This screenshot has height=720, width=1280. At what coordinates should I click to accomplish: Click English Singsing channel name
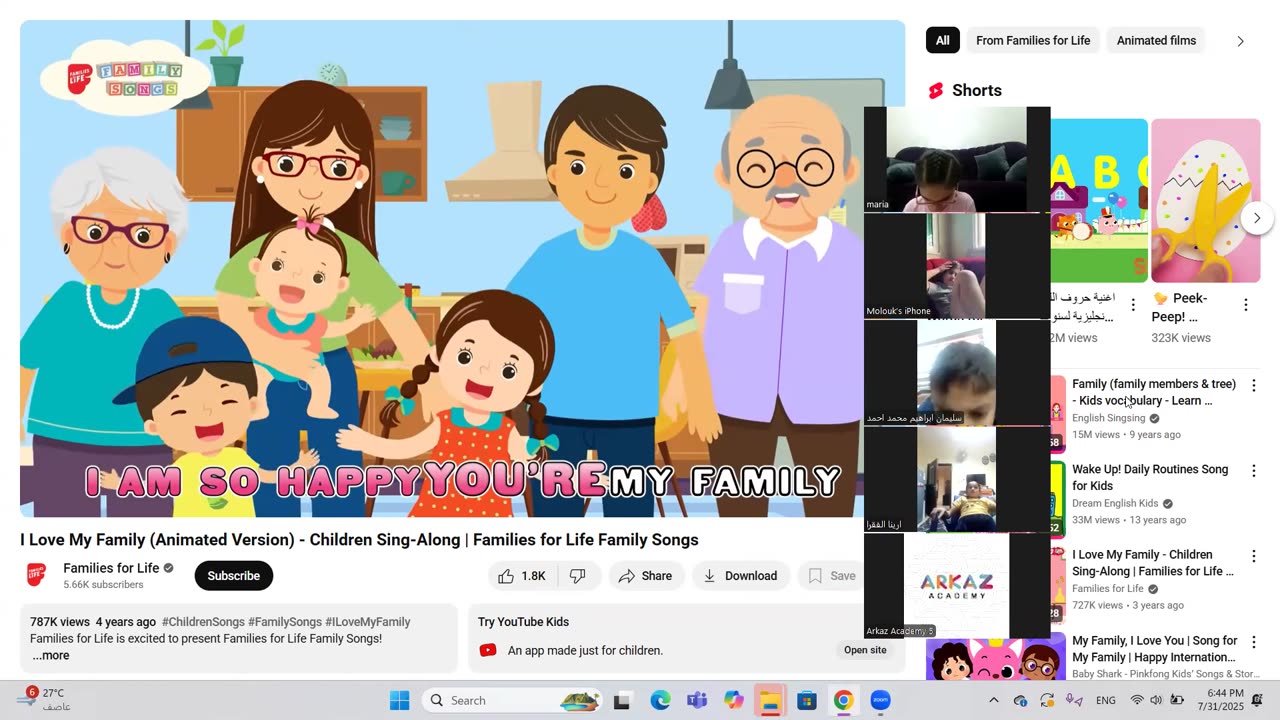tap(1109, 418)
